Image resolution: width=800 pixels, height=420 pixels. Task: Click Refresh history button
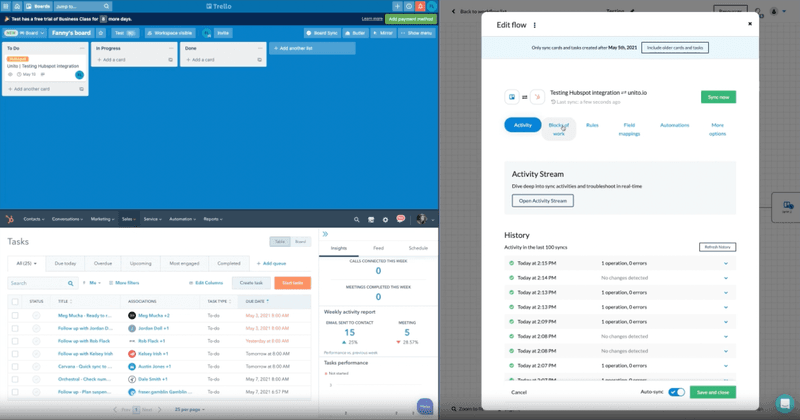click(717, 247)
